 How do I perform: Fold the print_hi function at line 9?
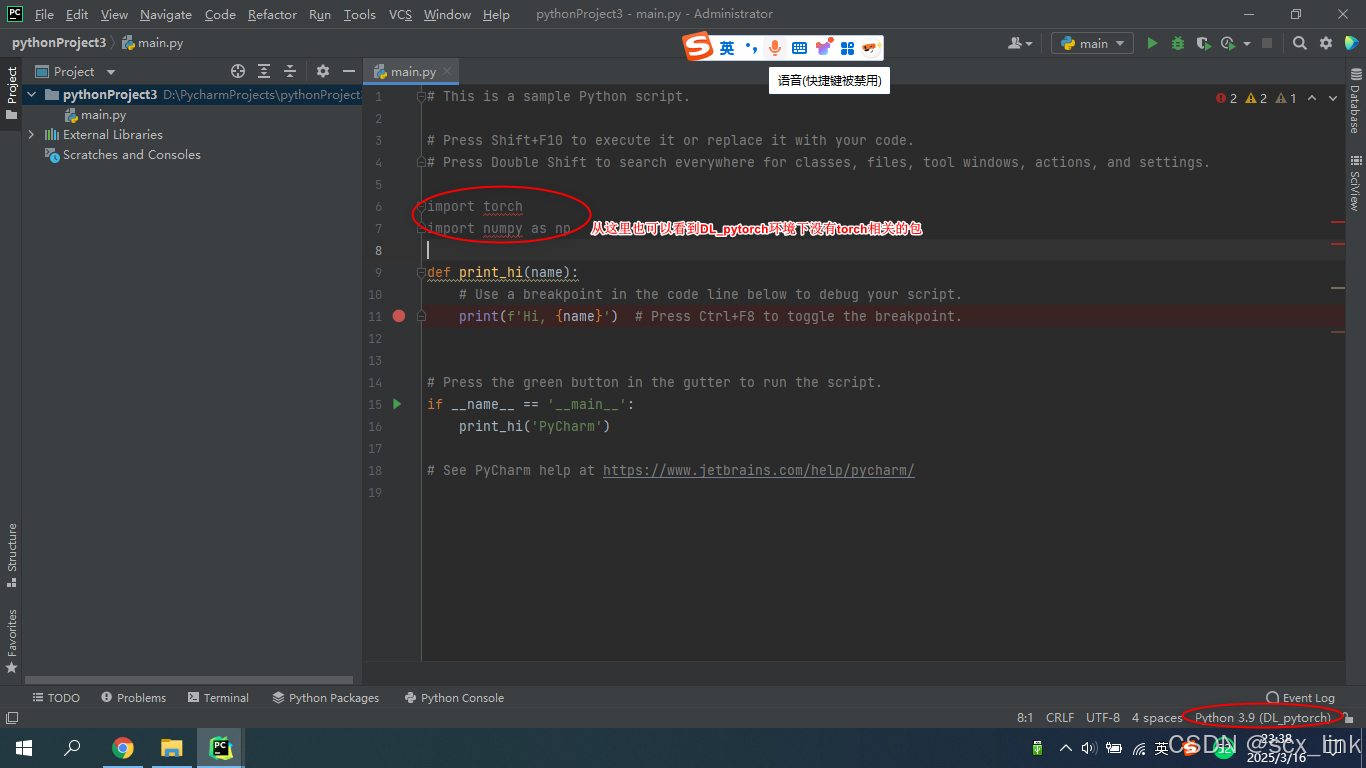[x=421, y=272]
